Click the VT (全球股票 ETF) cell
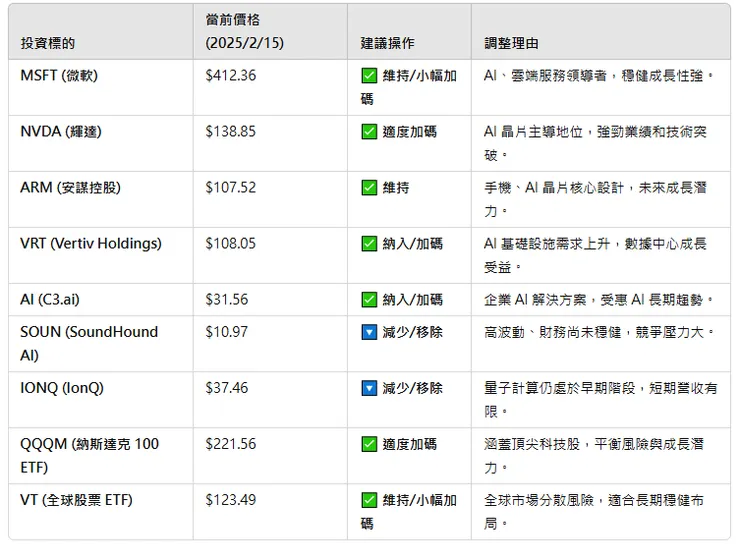The width and height of the screenshot is (740, 551). click(76, 499)
